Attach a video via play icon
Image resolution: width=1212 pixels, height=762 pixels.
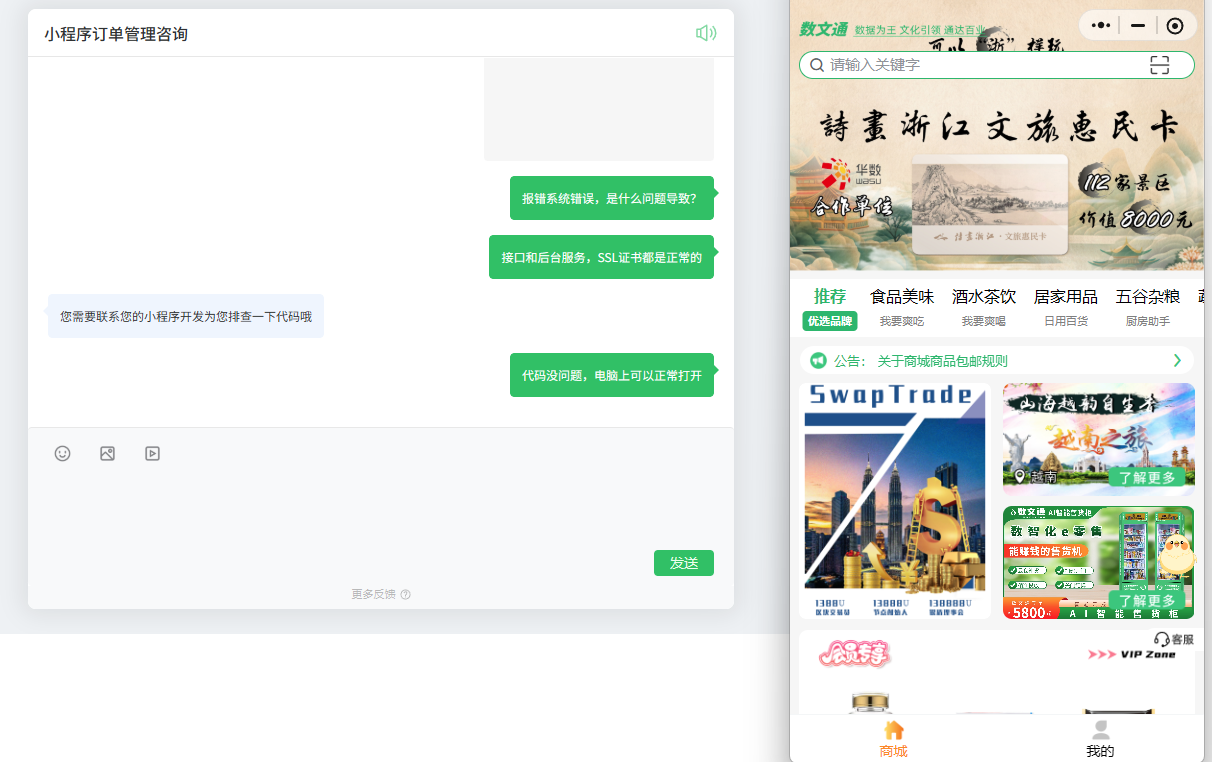point(152,453)
